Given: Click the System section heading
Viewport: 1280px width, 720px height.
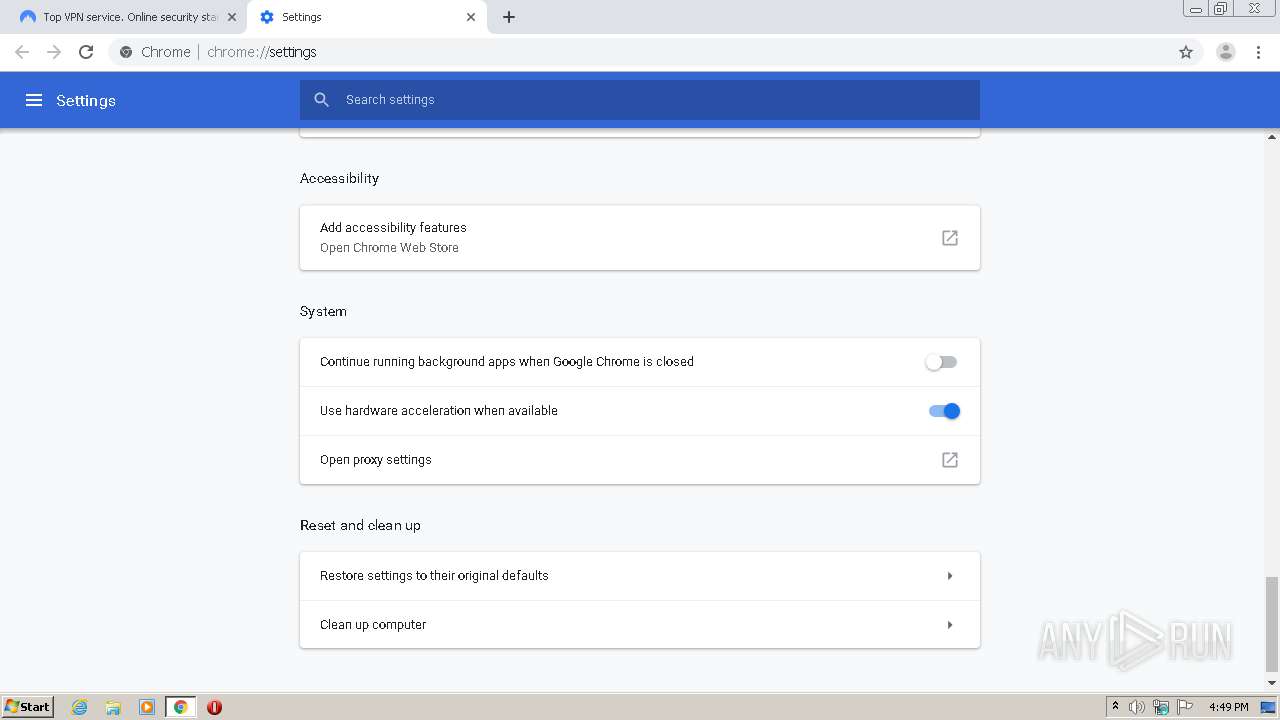Looking at the screenshot, I should (323, 312).
